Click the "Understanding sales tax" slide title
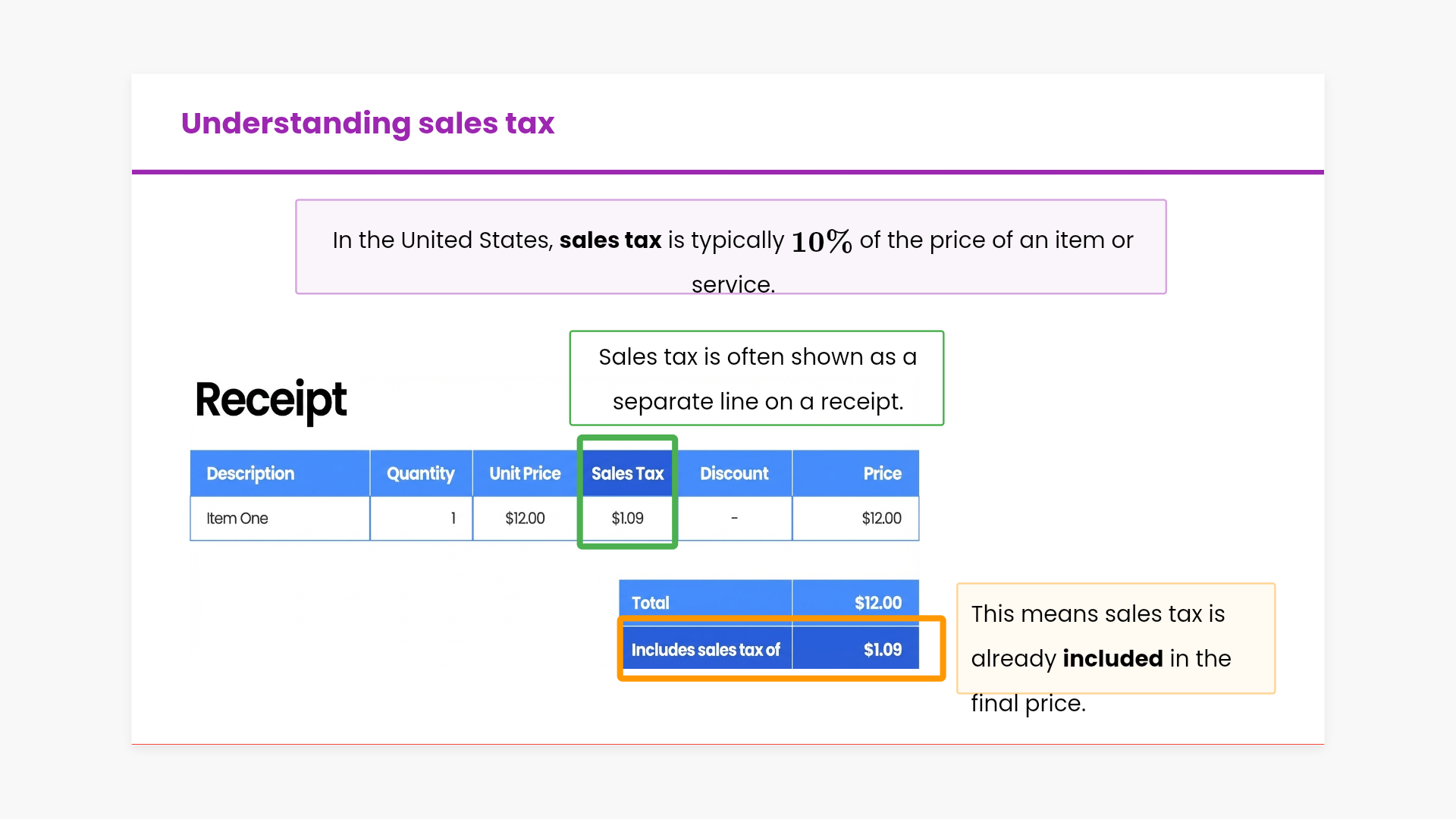Viewport: 1456px width, 819px height. point(367,124)
